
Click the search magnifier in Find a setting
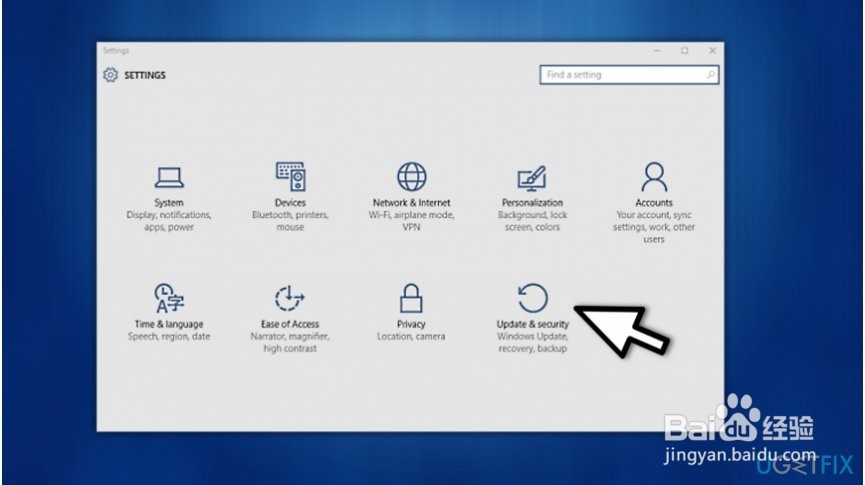[x=711, y=74]
